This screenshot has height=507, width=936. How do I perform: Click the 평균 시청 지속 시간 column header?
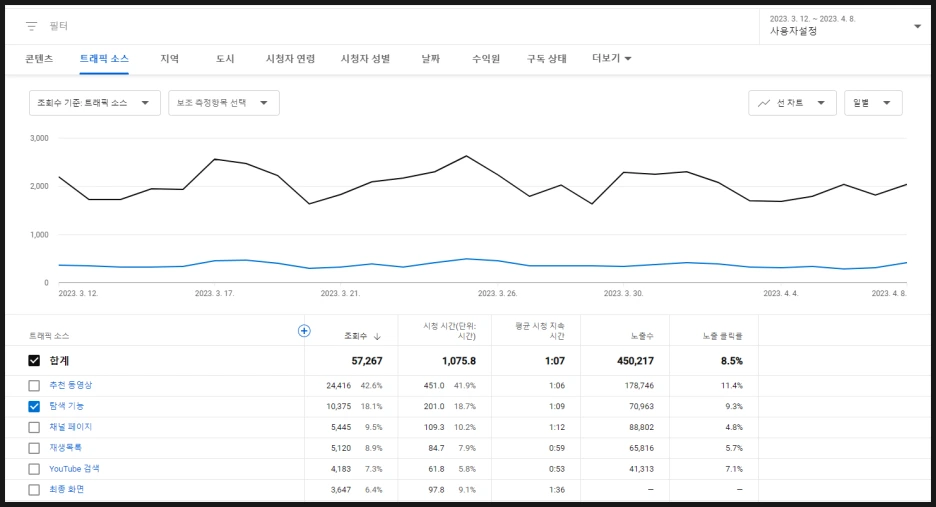click(540, 331)
